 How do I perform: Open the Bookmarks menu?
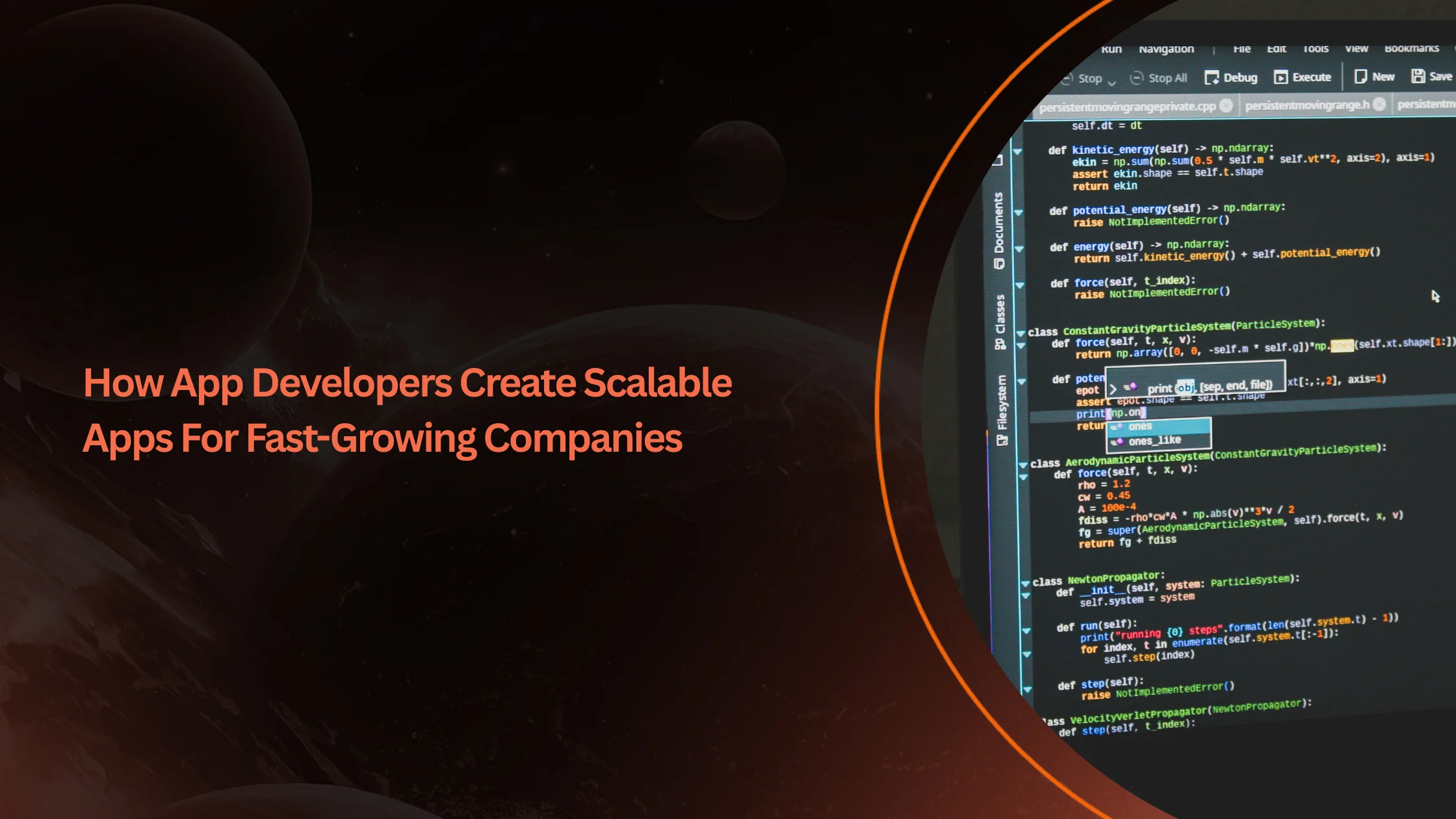[1411, 48]
